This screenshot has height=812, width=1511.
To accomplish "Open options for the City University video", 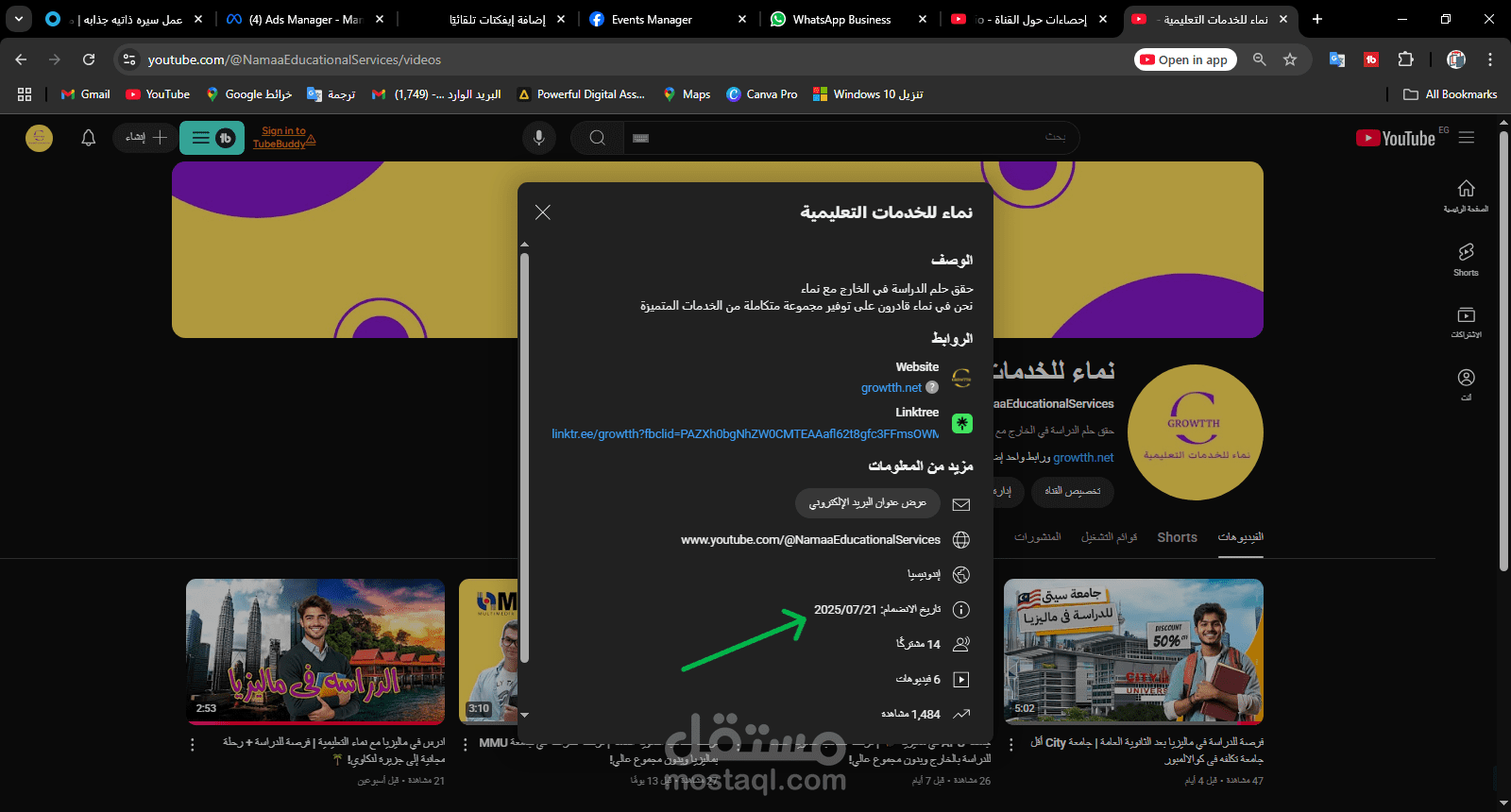I will 1011,745.
